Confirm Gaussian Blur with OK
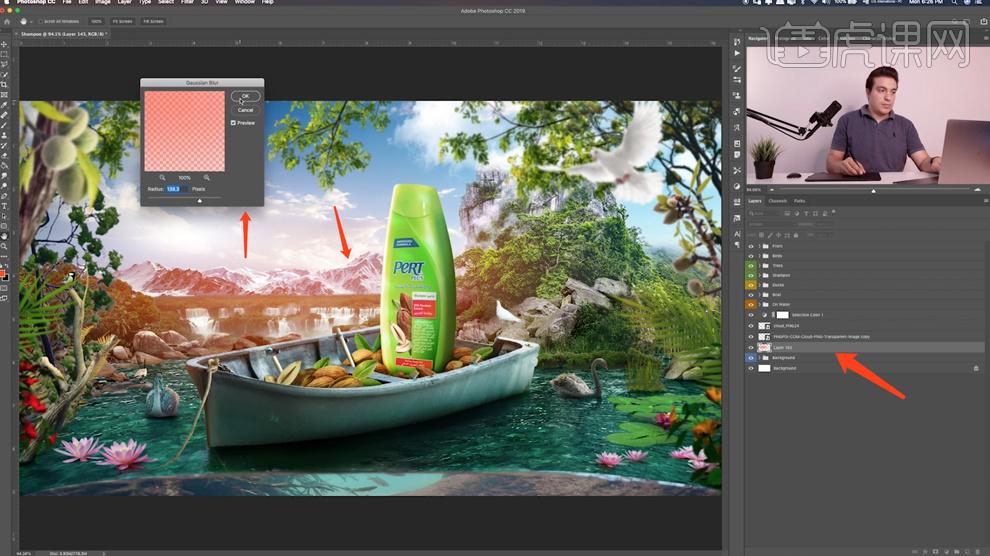 [245, 97]
